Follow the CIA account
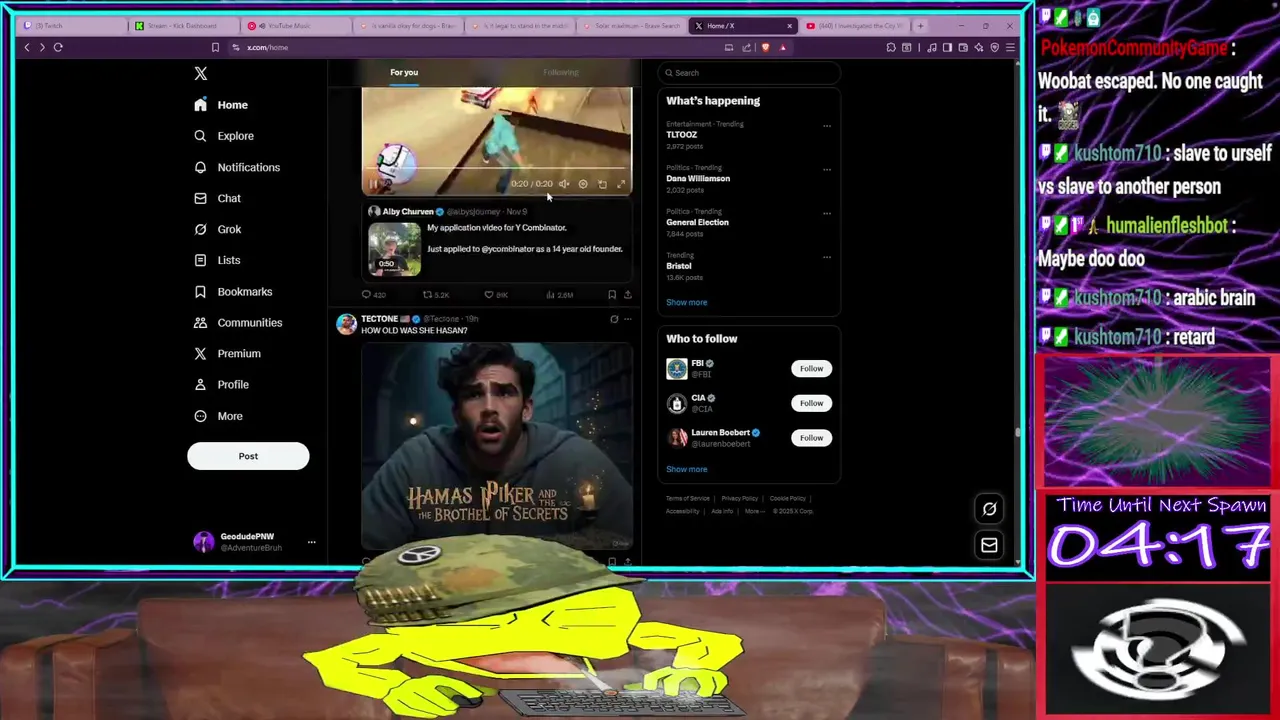The height and width of the screenshot is (720, 1280). click(x=811, y=403)
